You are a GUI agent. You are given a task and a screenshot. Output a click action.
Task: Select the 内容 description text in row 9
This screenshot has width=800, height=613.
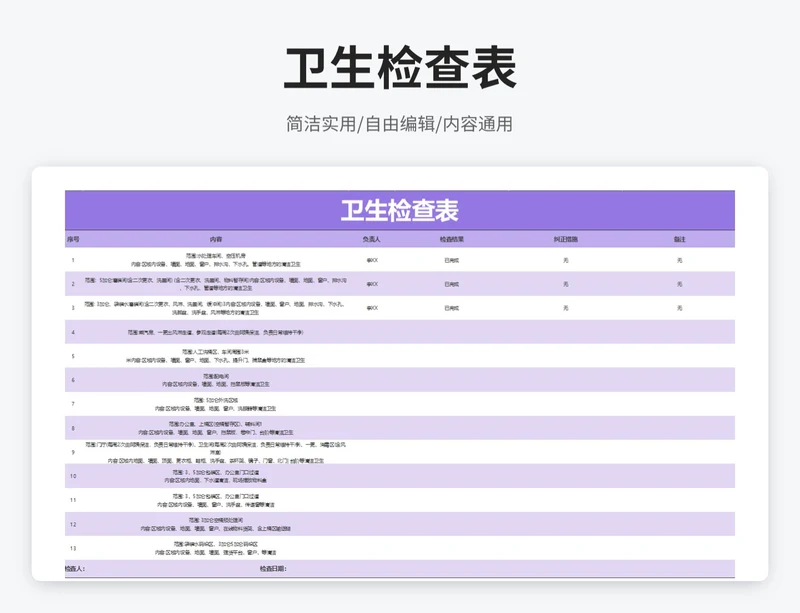click(216, 452)
